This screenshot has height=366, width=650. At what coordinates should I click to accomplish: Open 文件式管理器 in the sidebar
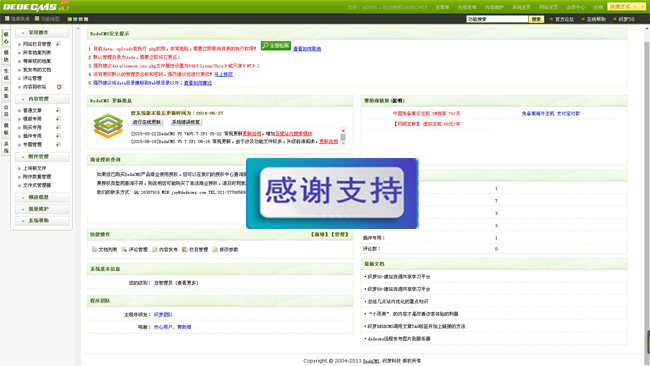[37, 185]
